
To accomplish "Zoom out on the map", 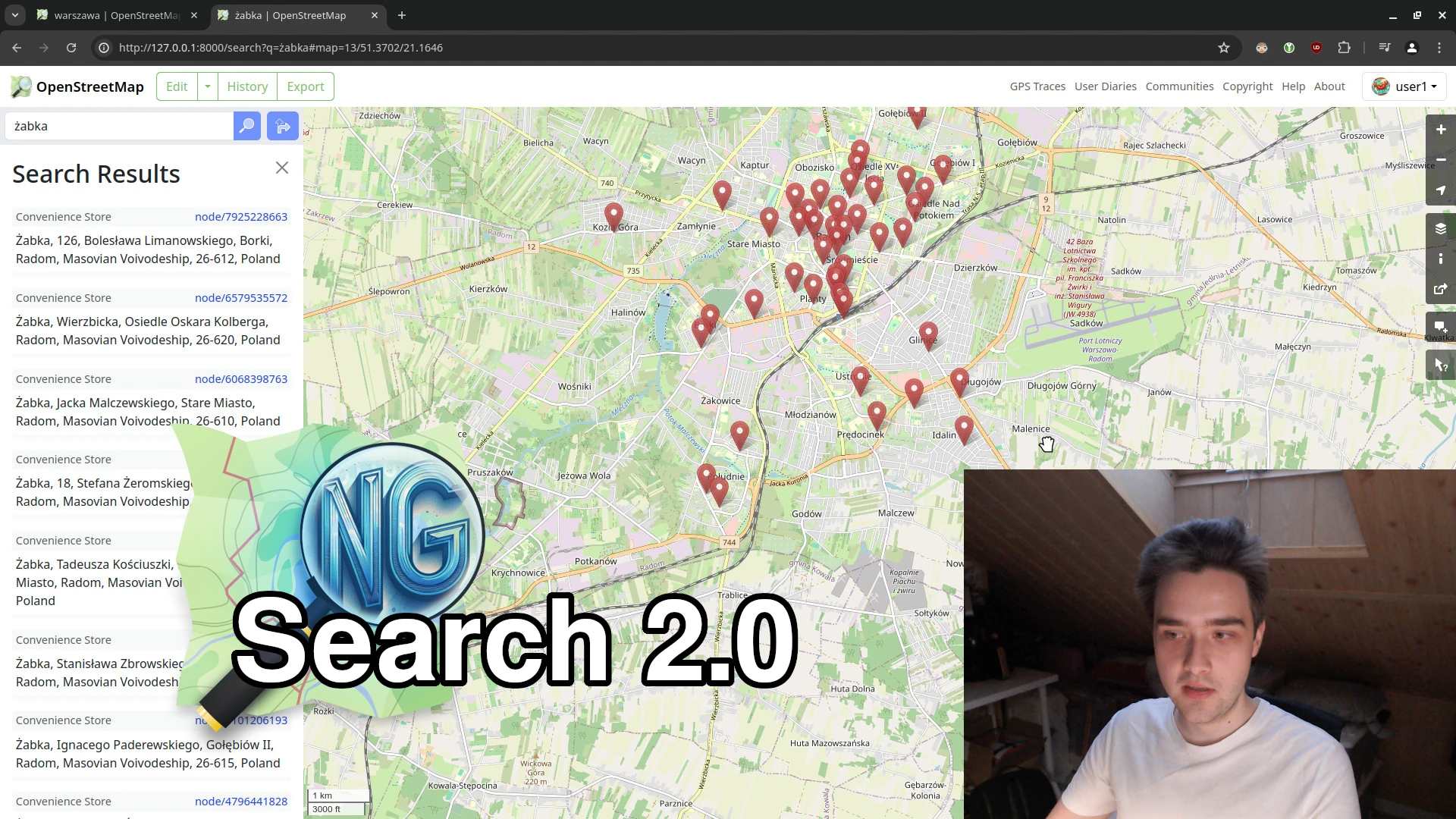I will click(1441, 159).
